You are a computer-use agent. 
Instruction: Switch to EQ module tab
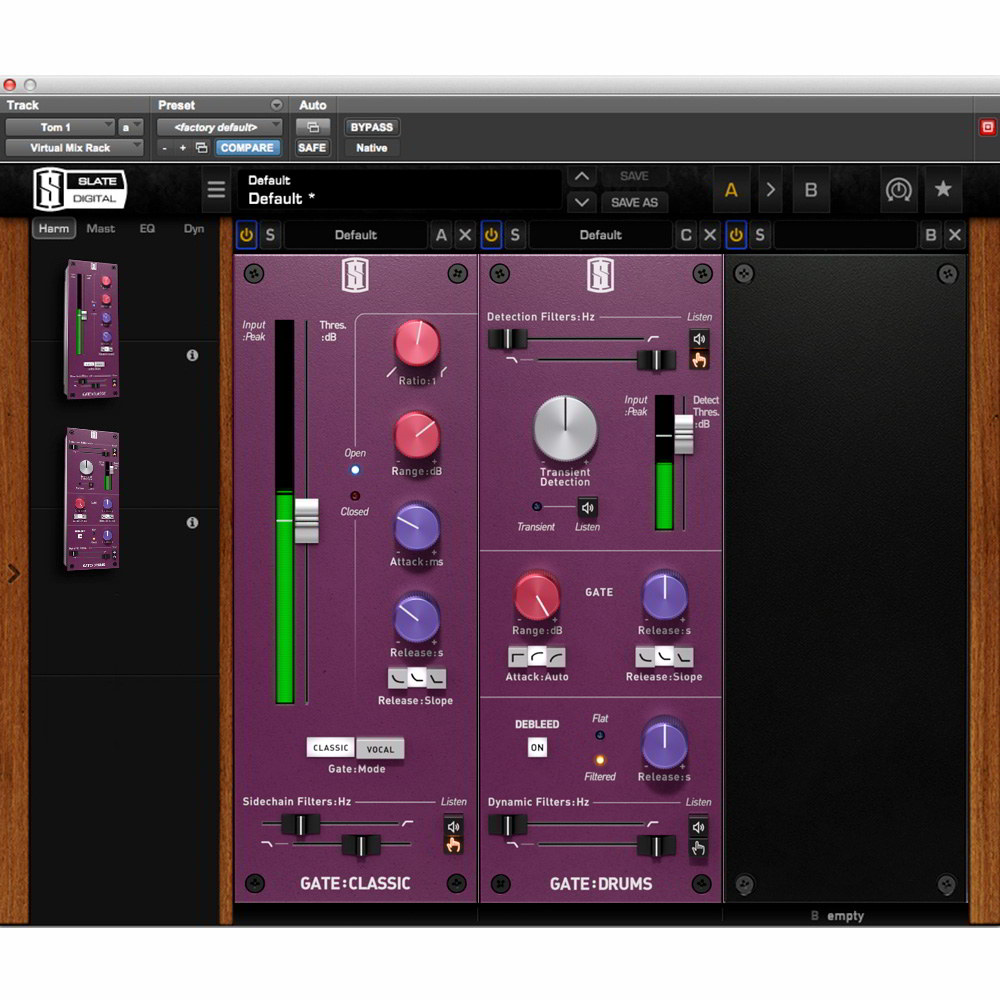point(147,228)
